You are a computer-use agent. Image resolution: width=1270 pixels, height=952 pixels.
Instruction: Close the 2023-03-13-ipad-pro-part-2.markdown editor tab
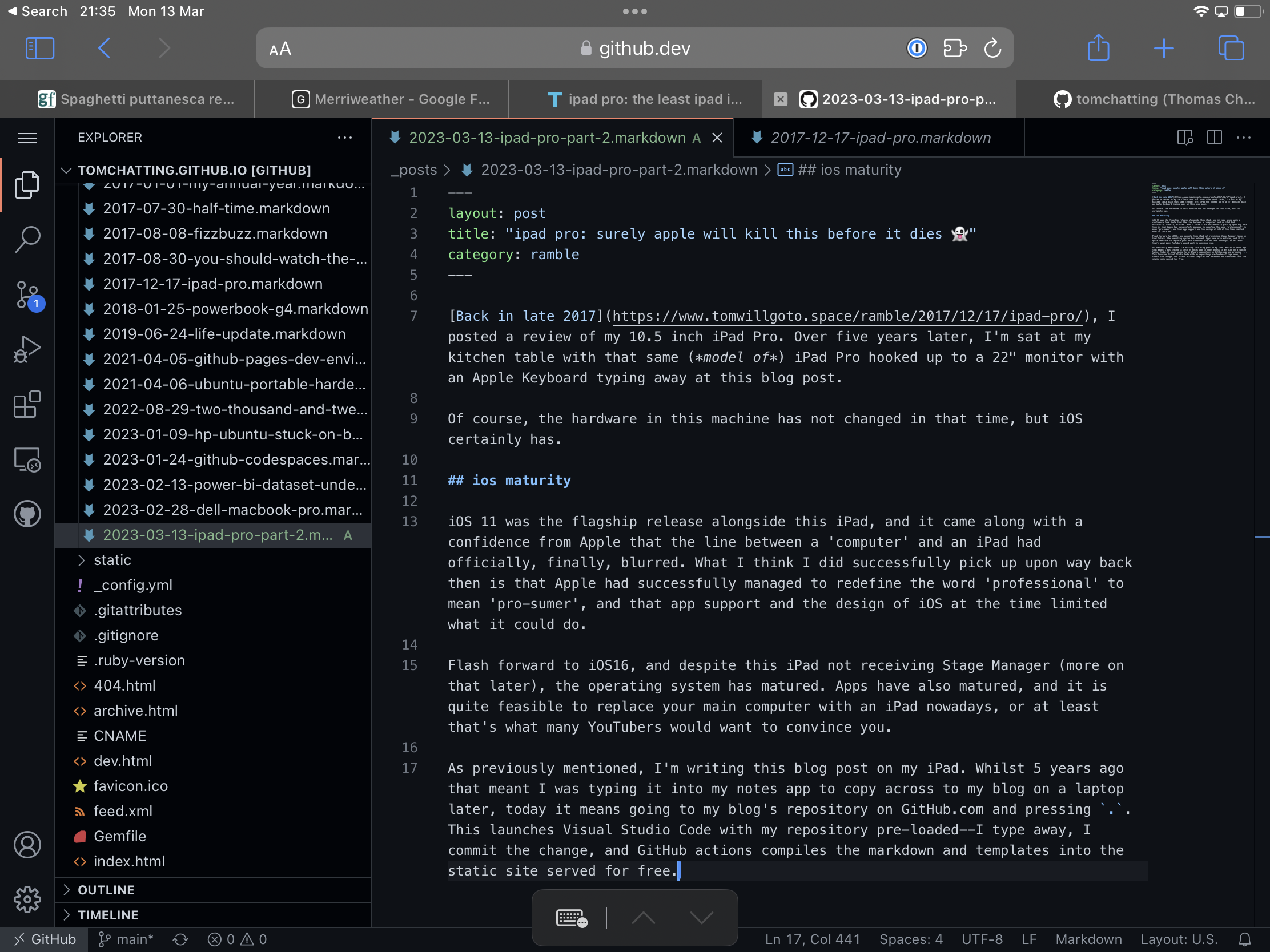point(717,138)
